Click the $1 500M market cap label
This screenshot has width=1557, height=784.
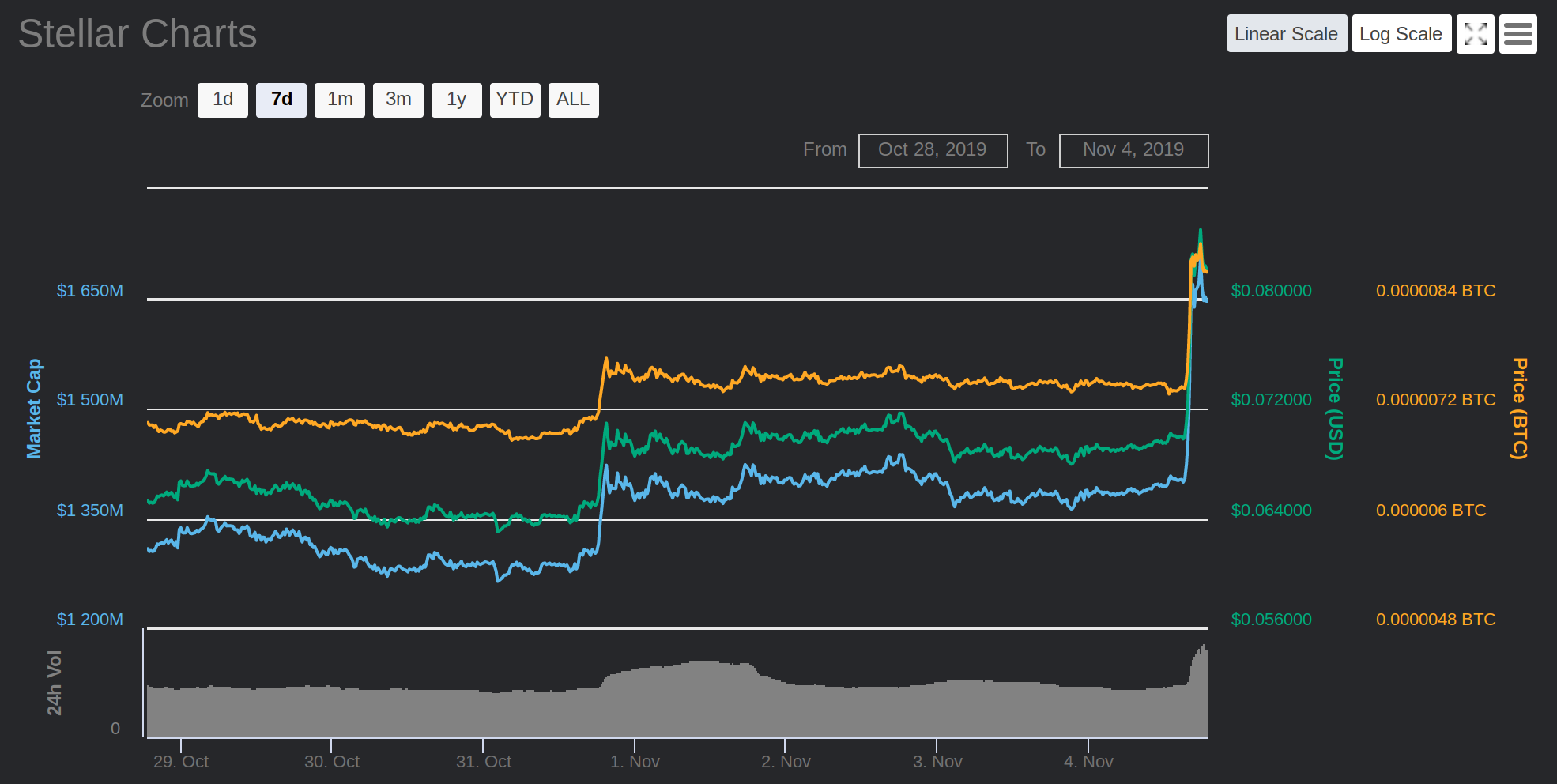[90, 400]
